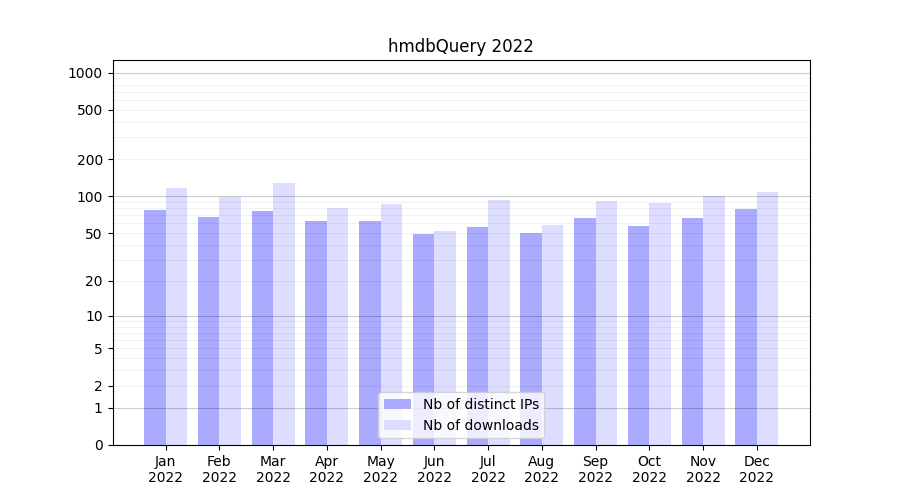Click the Nb of downloads legend swatch
The width and height of the screenshot is (900, 500).
(x=397, y=425)
